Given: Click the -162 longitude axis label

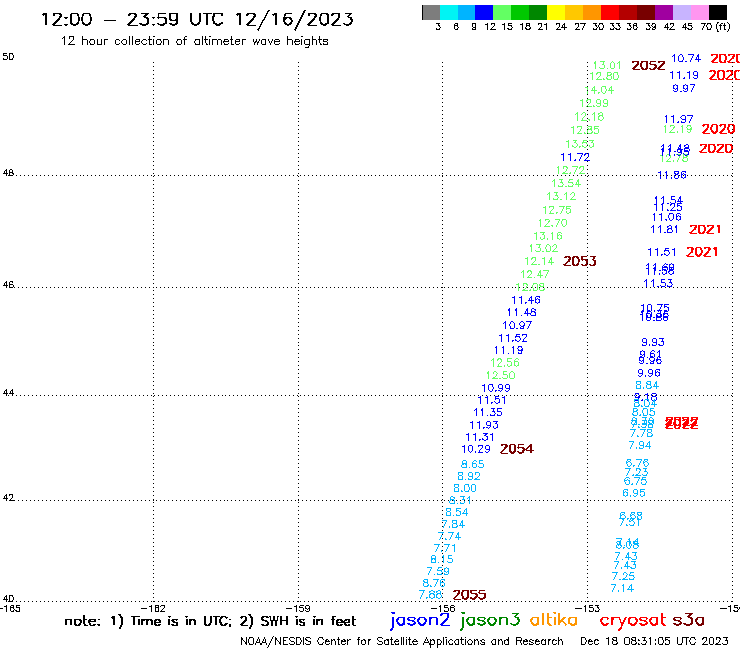Looking at the screenshot, I should 153,609.
